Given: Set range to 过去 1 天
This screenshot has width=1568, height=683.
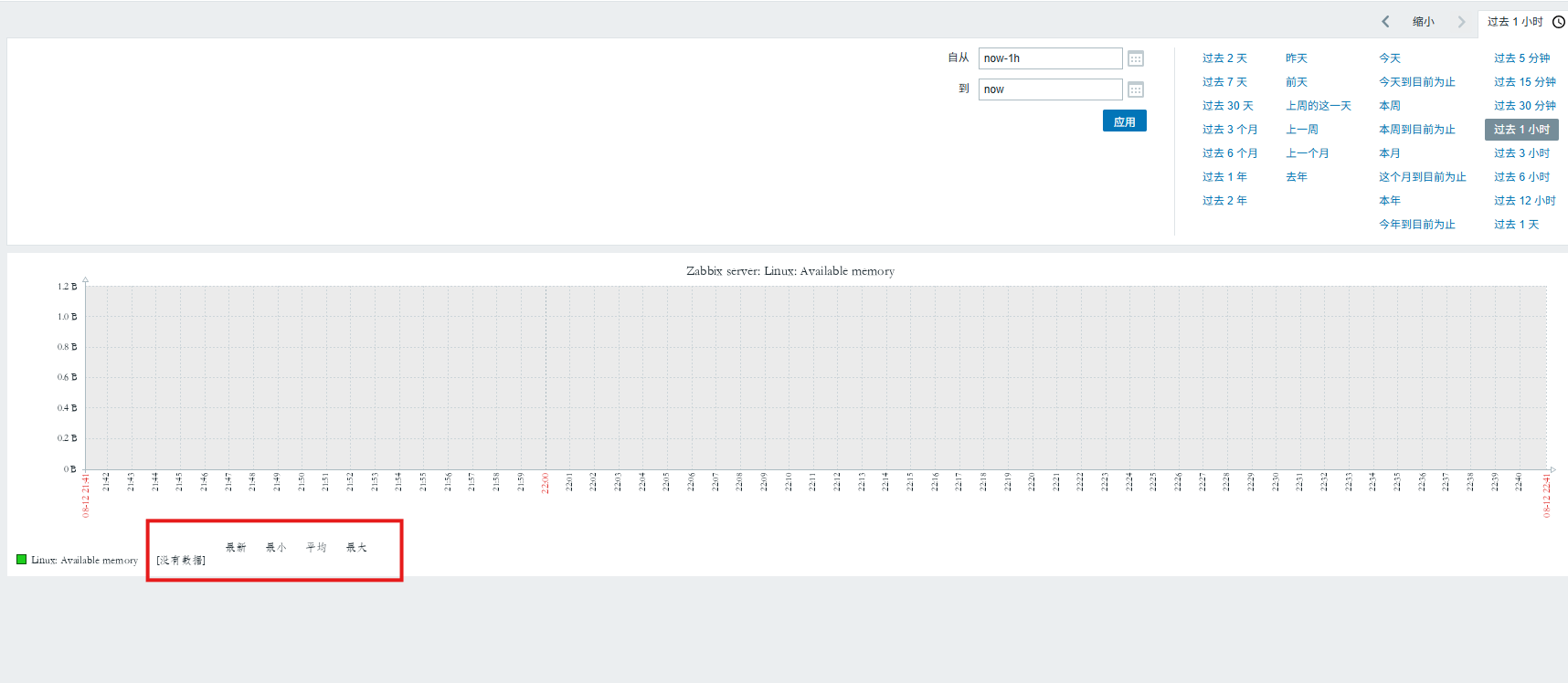Looking at the screenshot, I should 1516,225.
